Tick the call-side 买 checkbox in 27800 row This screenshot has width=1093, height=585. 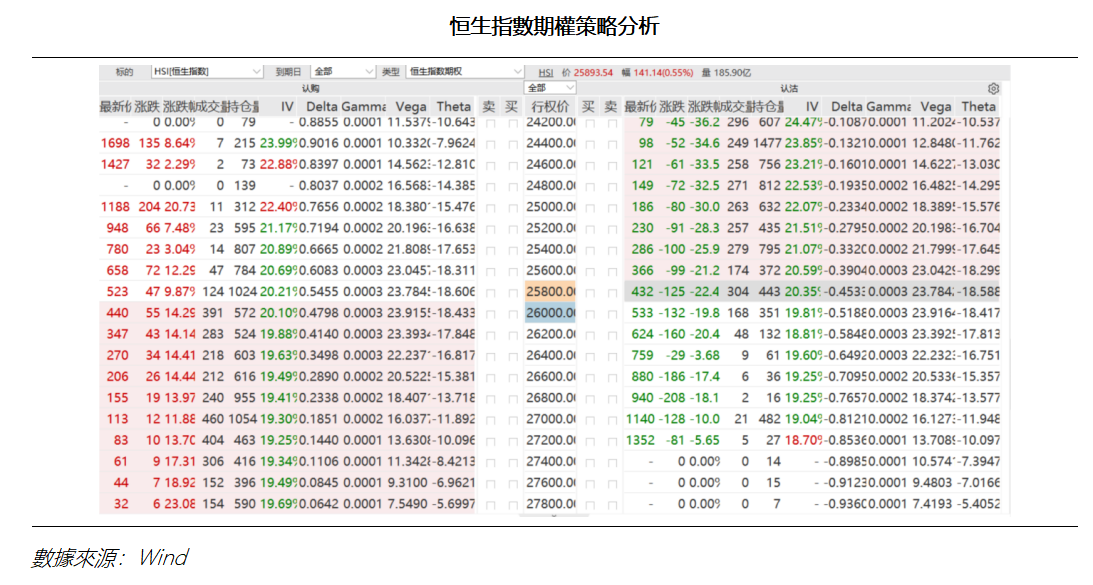pos(512,506)
